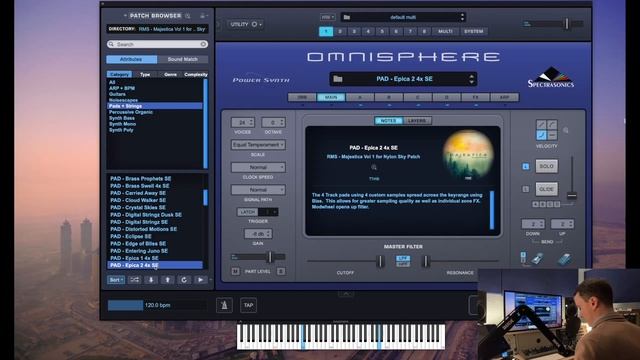Select the highlighted bottom-left velocity curve
The width and height of the screenshot is (640, 360).
(x=541, y=135)
